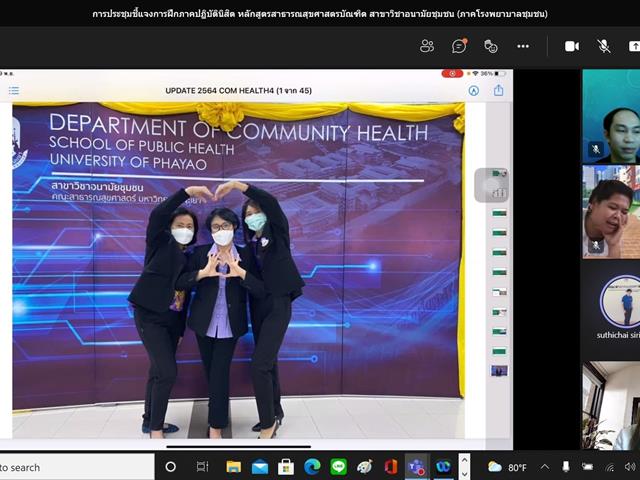Screen dimensions: 640x480
Task: Expand the hidden system tray icons chevron
Action: coord(545,467)
